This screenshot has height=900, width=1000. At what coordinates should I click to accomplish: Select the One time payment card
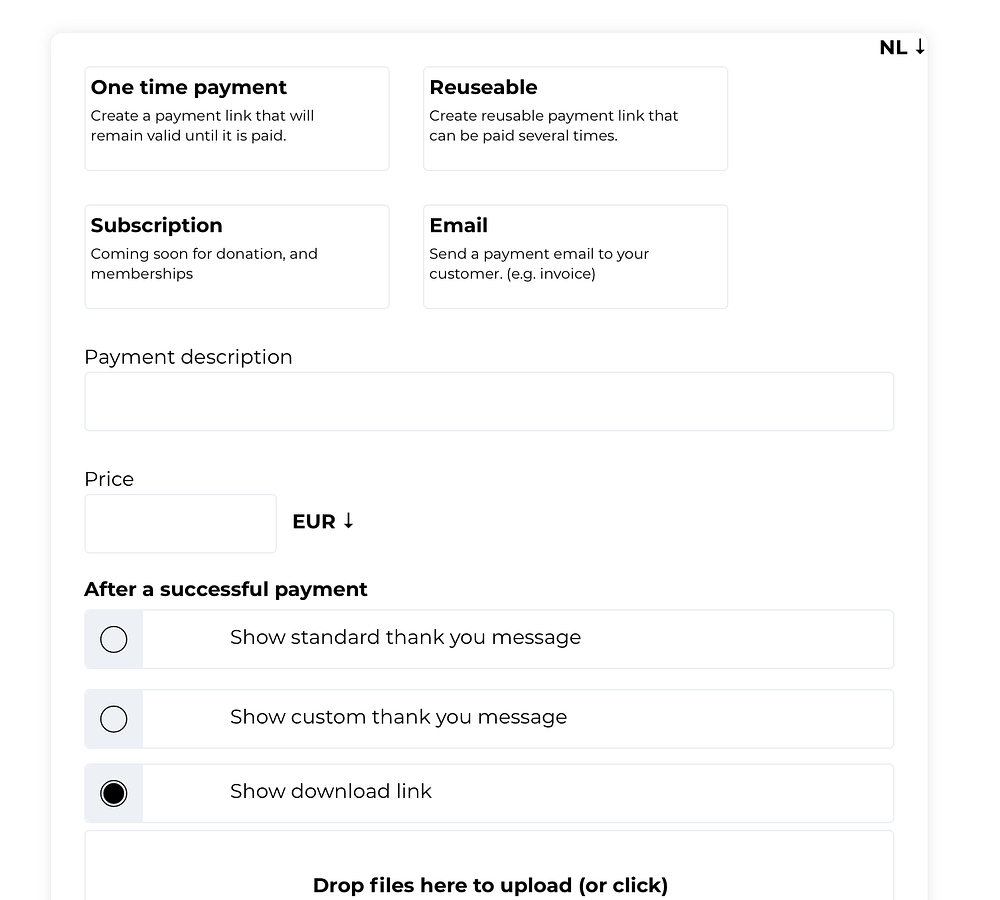pyautogui.click(x=237, y=118)
